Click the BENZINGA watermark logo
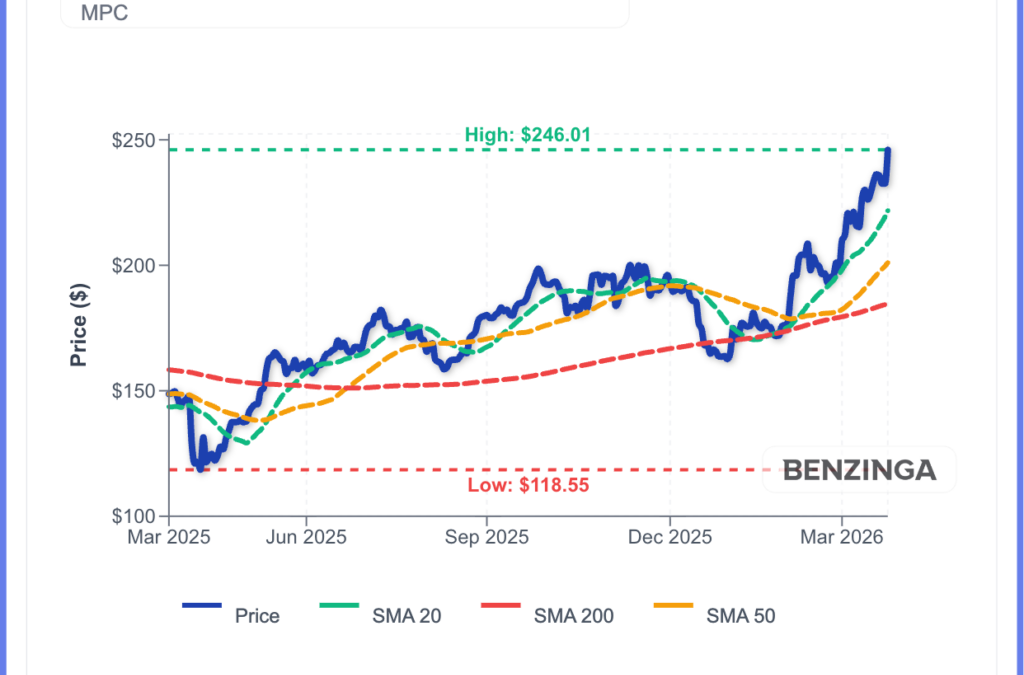The image size is (1024, 675). tap(859, 470)
